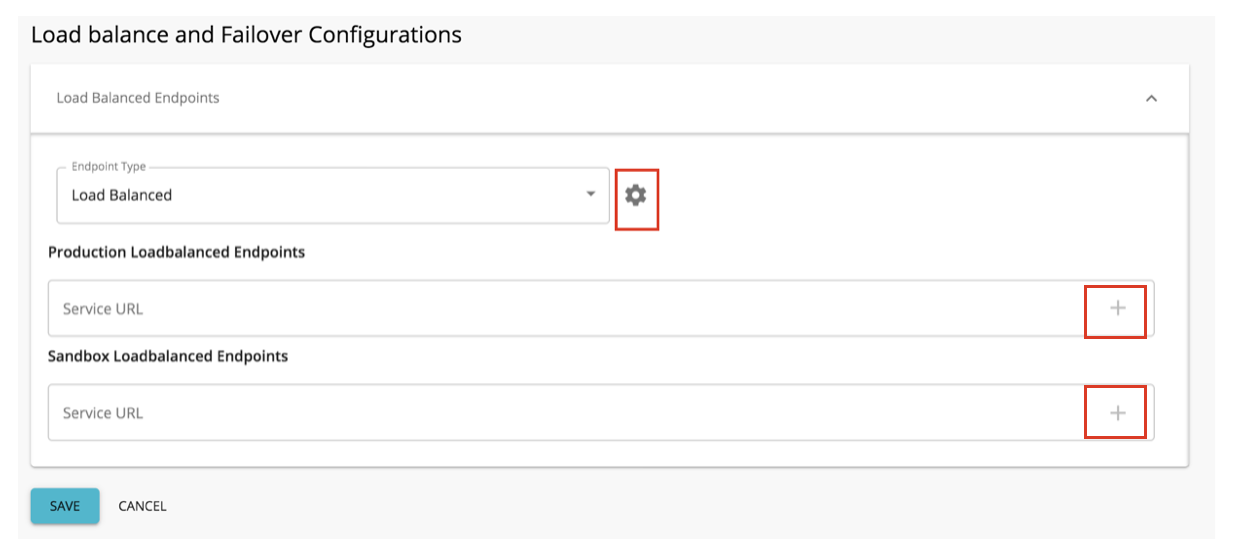Viewport: 1234px width, 558px height.
Task: Click "Production Loadbalanced Endpoints" section label
Action: point(176,252)
